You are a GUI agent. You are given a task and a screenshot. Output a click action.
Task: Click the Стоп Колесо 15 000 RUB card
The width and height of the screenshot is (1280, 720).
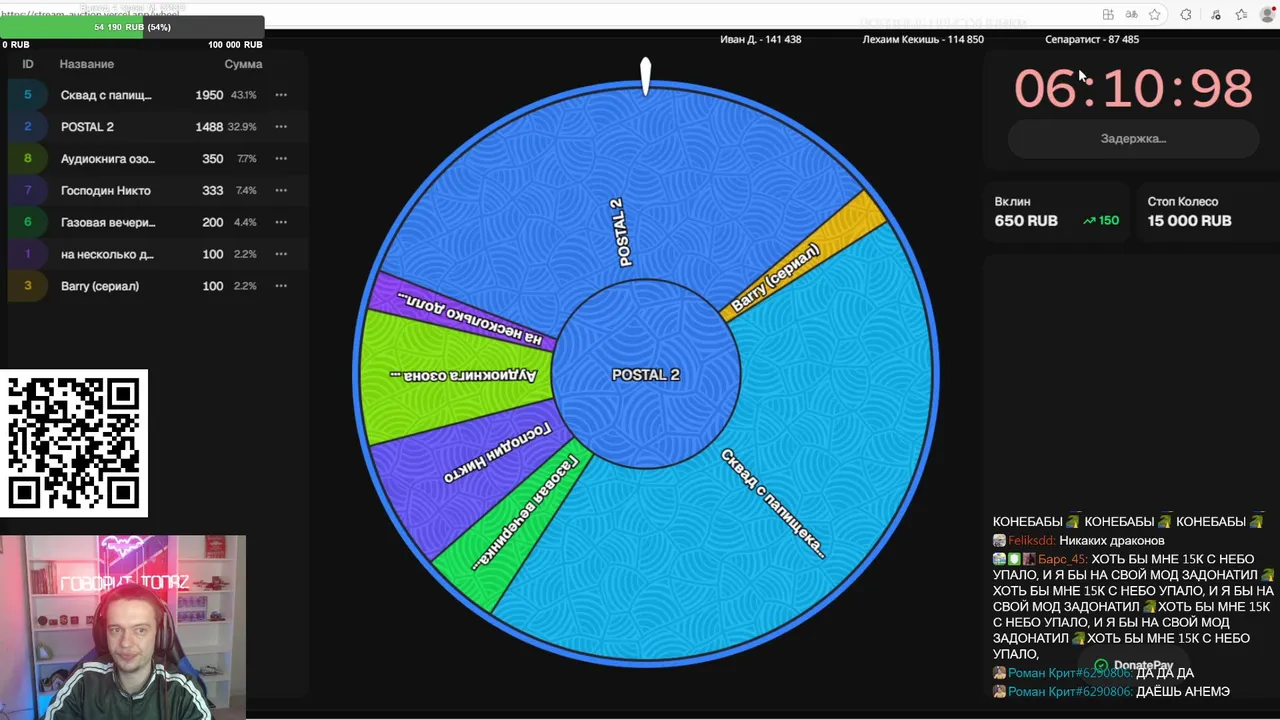tap(1206, 211)
